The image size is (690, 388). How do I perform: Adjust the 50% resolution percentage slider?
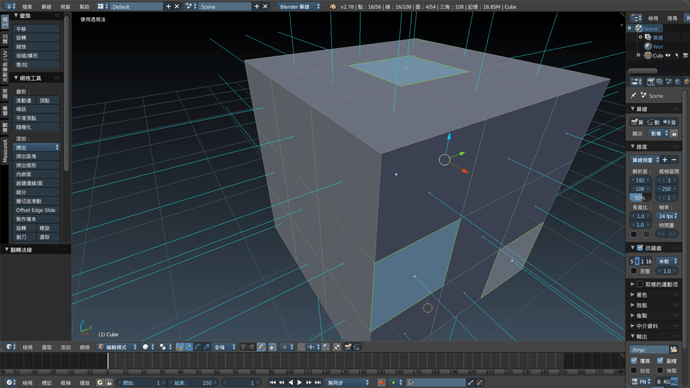click(x=641, y=198)
